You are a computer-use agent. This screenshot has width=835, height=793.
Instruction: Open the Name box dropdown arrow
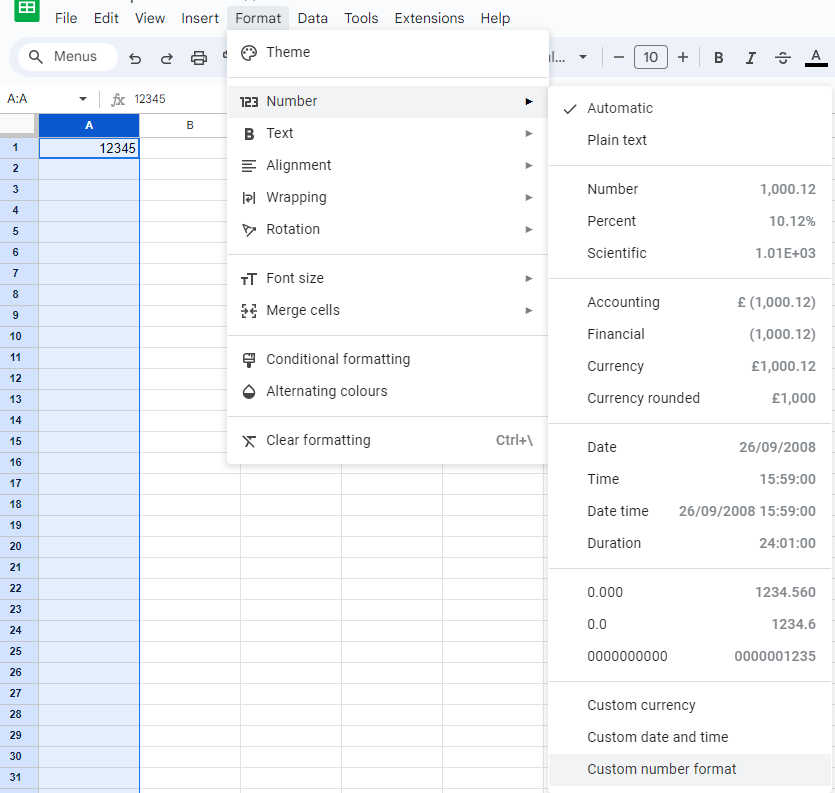pyautogui.click(x=83, y=99)
